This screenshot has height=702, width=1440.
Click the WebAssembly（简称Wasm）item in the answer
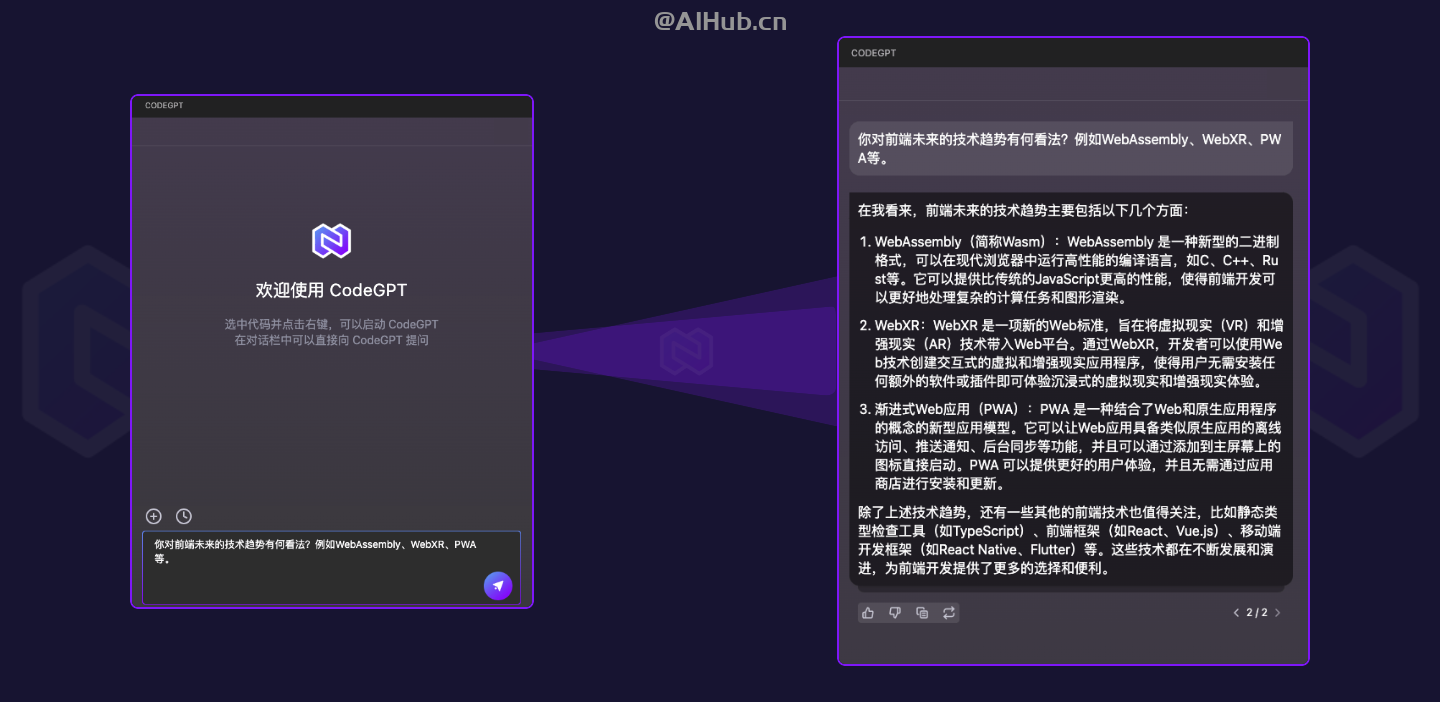pos(1071,270)
